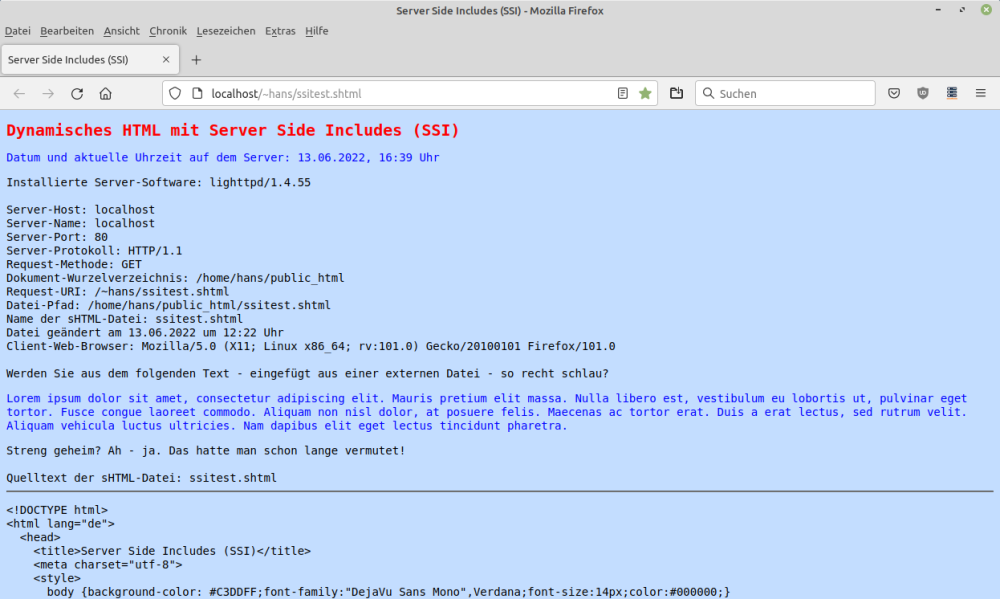Expand the Extras menu
This screenshot has height=599, width=1000.
click(x=280, y=31)
